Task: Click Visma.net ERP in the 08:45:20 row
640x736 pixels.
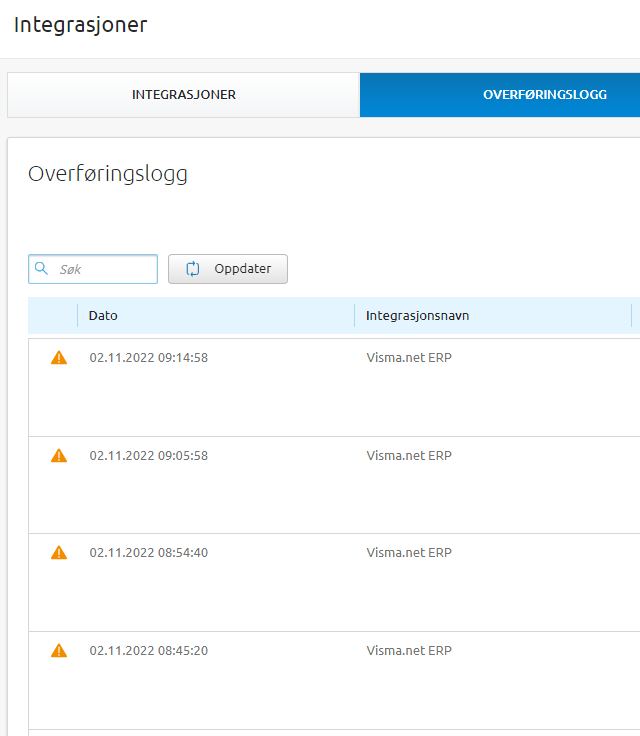Action: click(409, 651)
